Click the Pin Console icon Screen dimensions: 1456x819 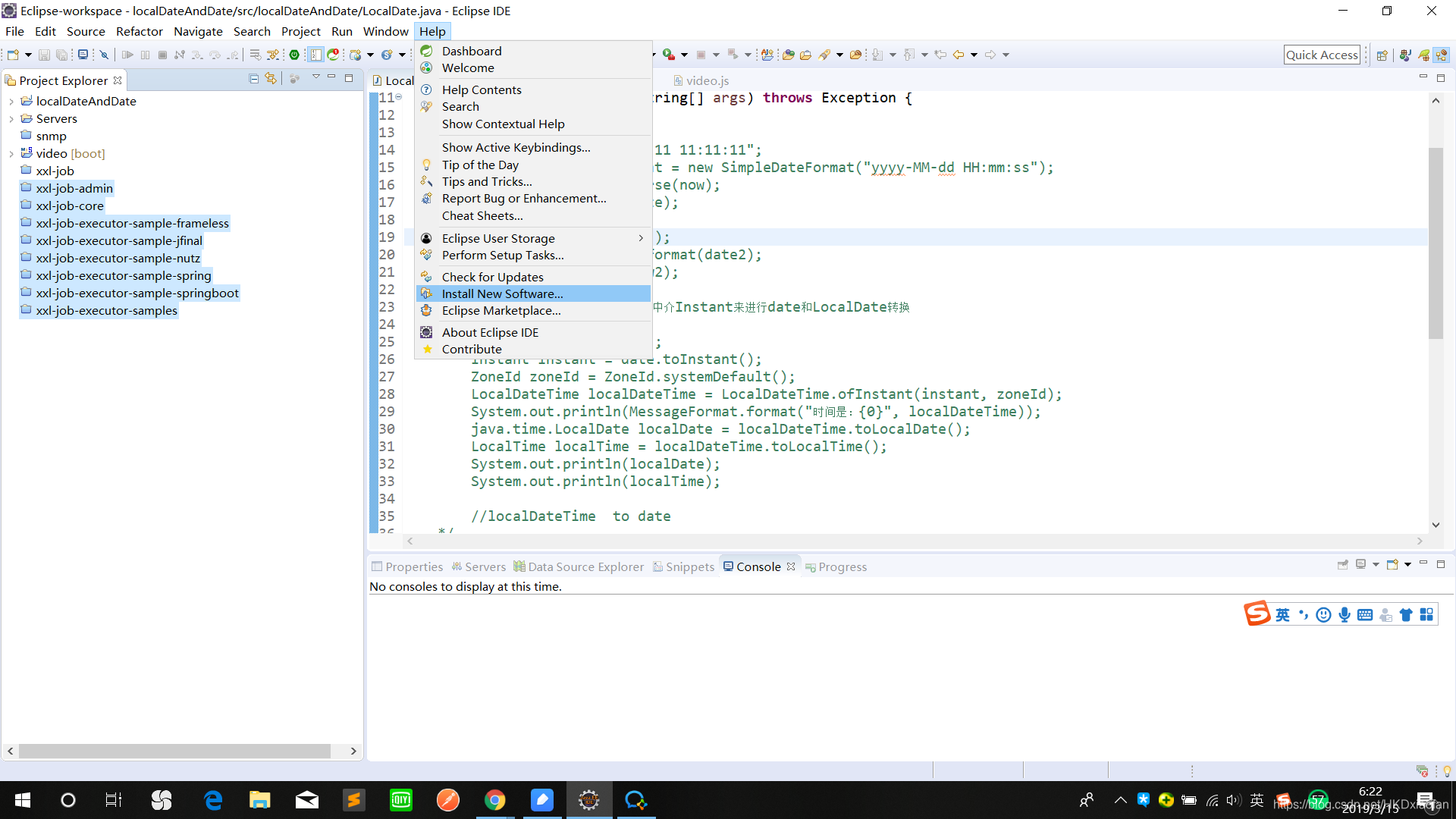[x=1343, y=565]
